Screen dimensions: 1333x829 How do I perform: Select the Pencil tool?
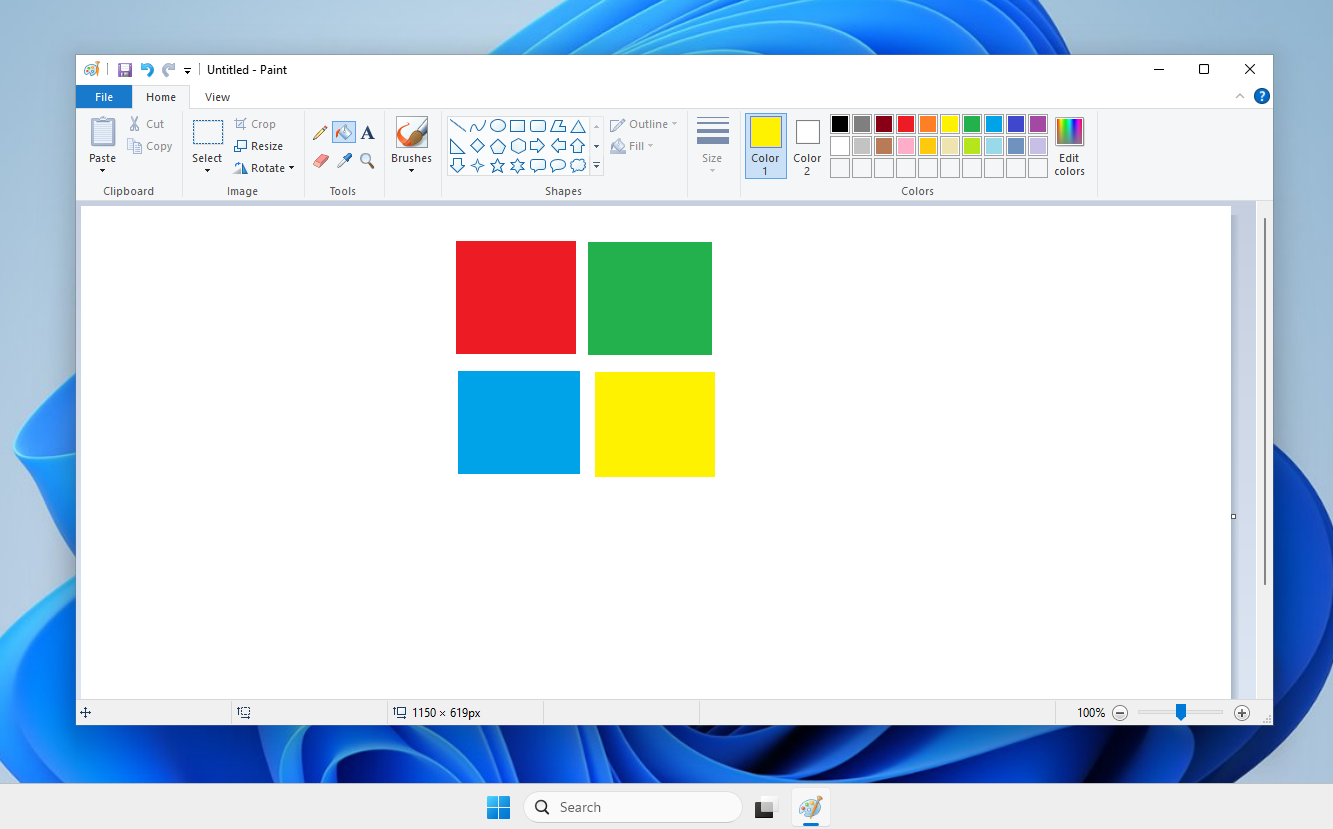tap(319, 132)
